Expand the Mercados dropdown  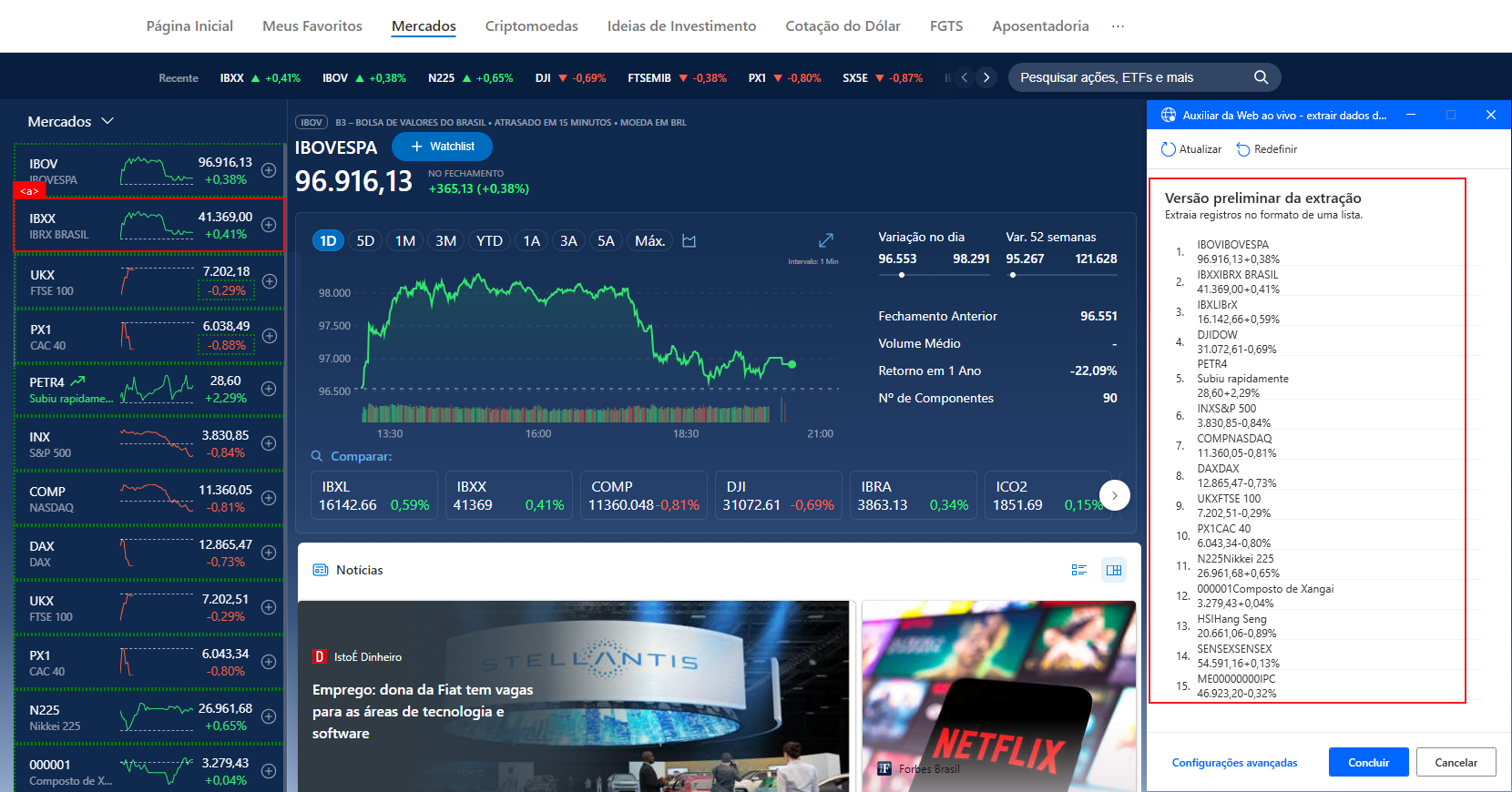click(x=70, y=121)
